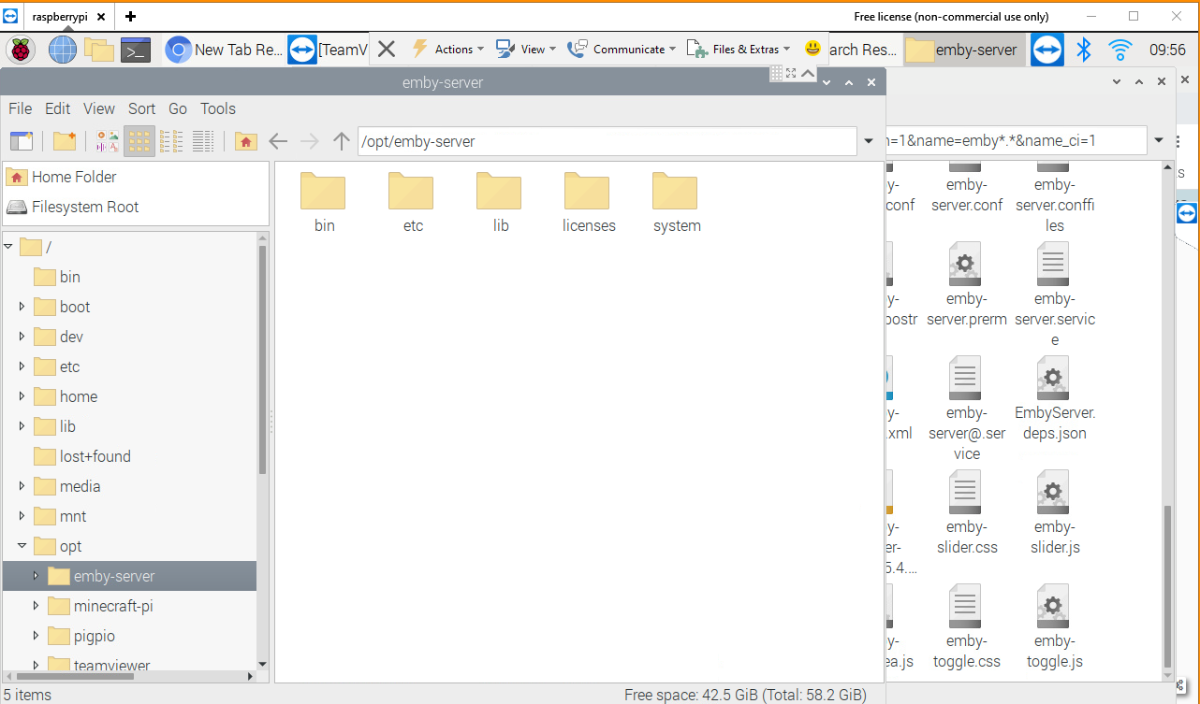Open the TeamViewer View menu
1200x704 pixels.
tap(526, 49)
